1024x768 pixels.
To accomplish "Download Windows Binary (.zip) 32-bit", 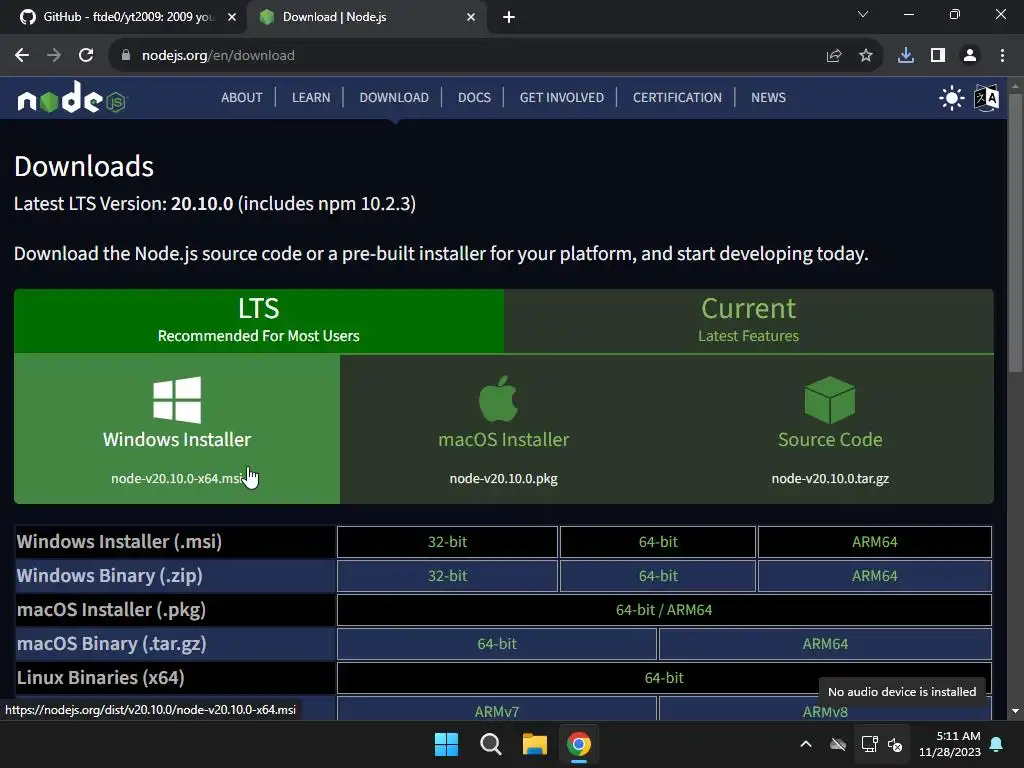I will point(447,576).
